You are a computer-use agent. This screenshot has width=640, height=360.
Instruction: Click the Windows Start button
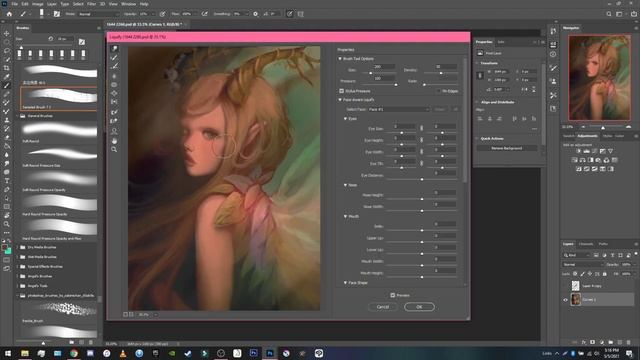[x=8, y=353]
